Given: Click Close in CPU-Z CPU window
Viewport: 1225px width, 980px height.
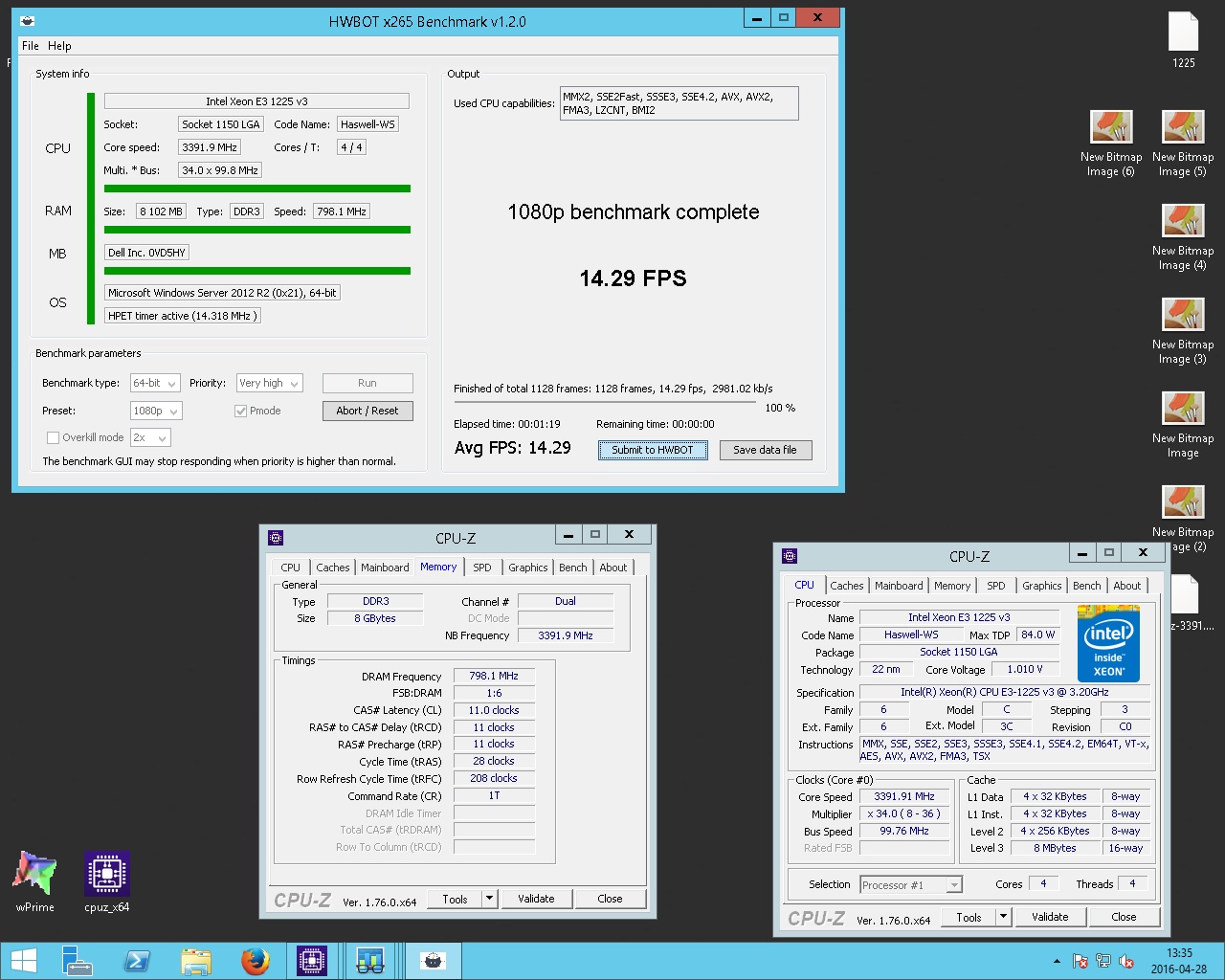Looking at the screenshot, I should (1124, 917).
